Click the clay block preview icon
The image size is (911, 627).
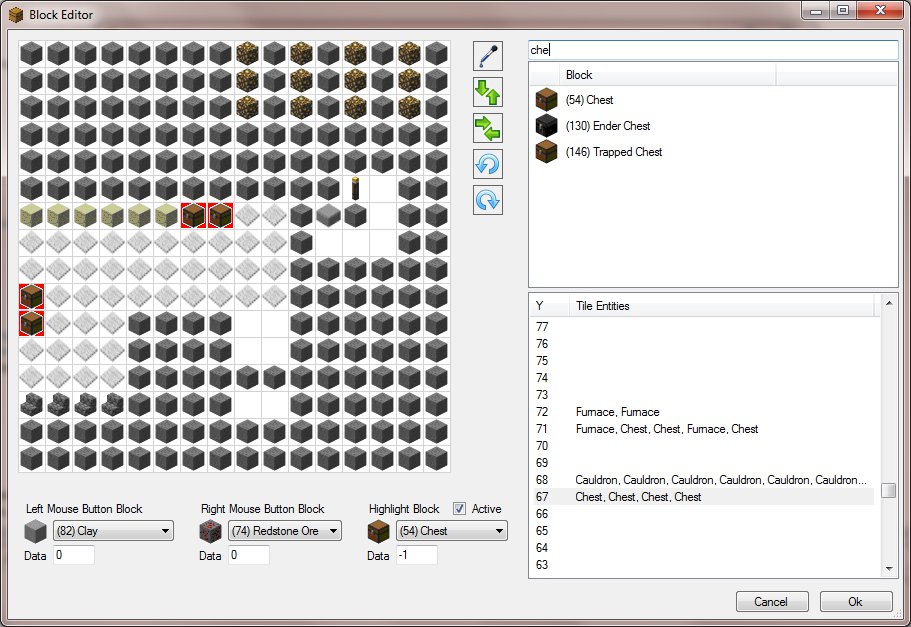[x=35, y=531]
